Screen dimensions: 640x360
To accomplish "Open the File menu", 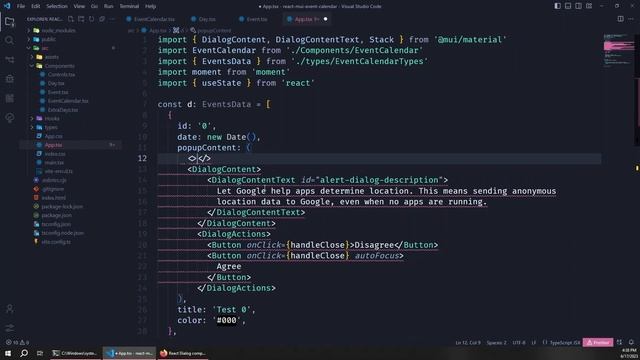I will pyautogui.click(x=21, y=6).
